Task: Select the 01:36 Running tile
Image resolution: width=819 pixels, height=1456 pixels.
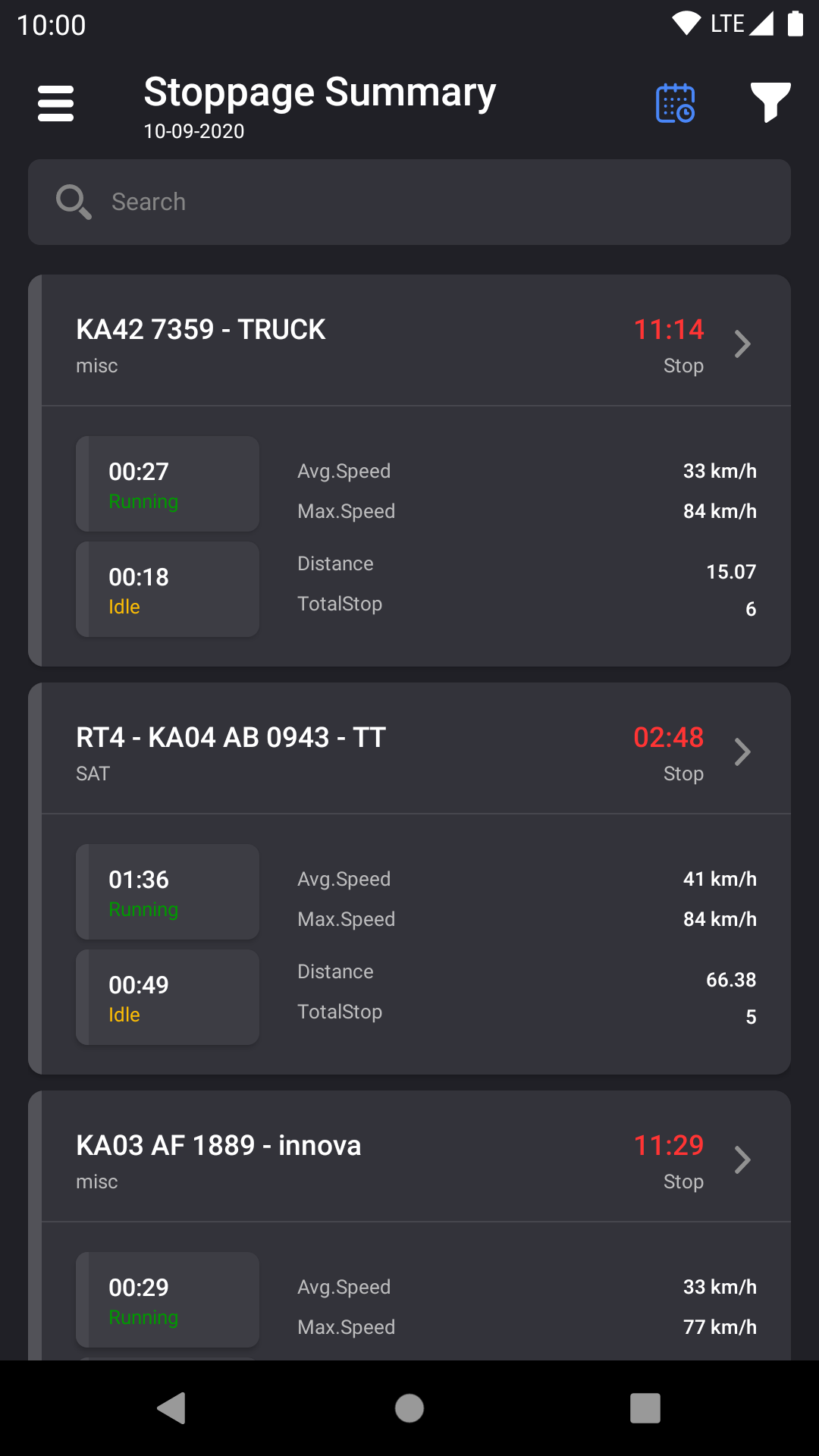Action: tap(168, 892)
